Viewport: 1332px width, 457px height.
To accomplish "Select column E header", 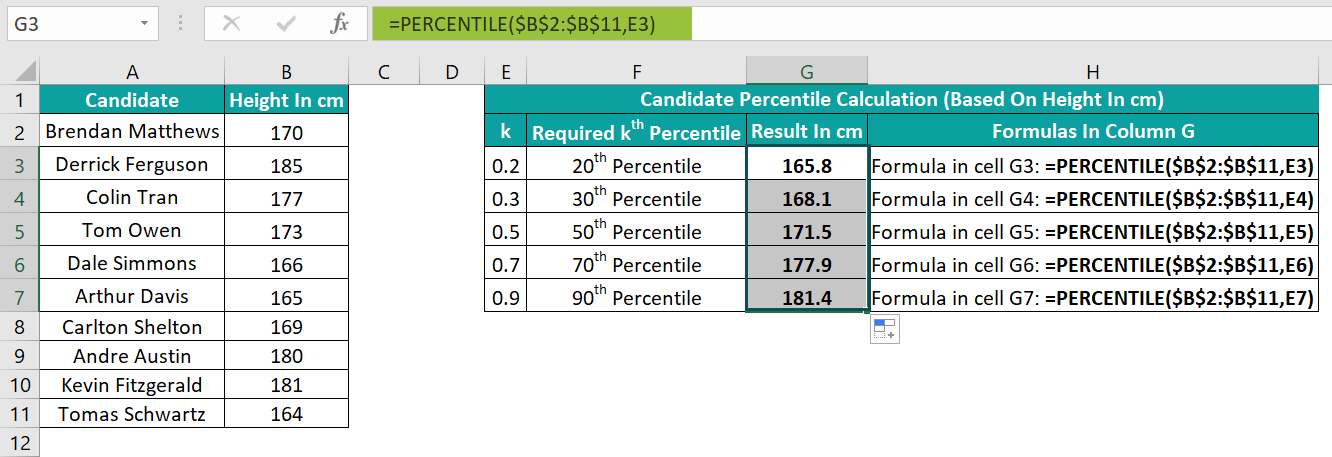I will (x=506, y=72).
